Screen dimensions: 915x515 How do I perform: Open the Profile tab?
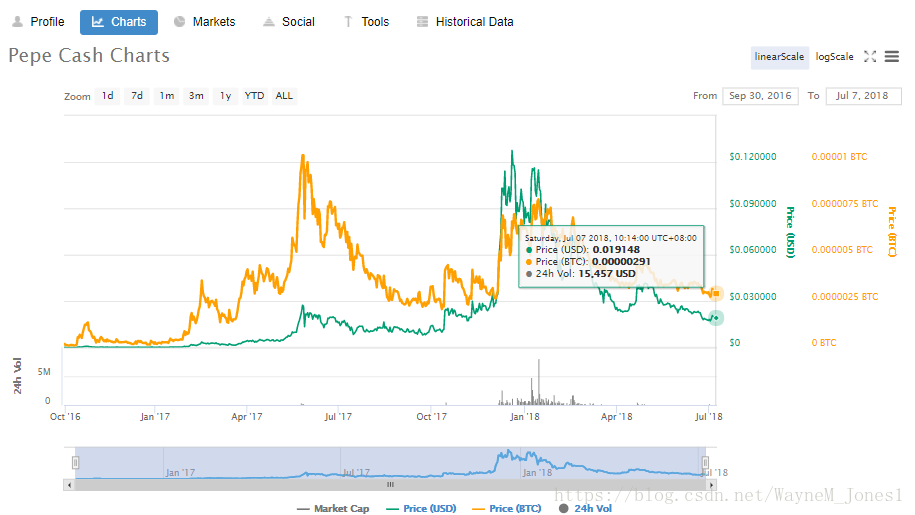click(39, 22)
